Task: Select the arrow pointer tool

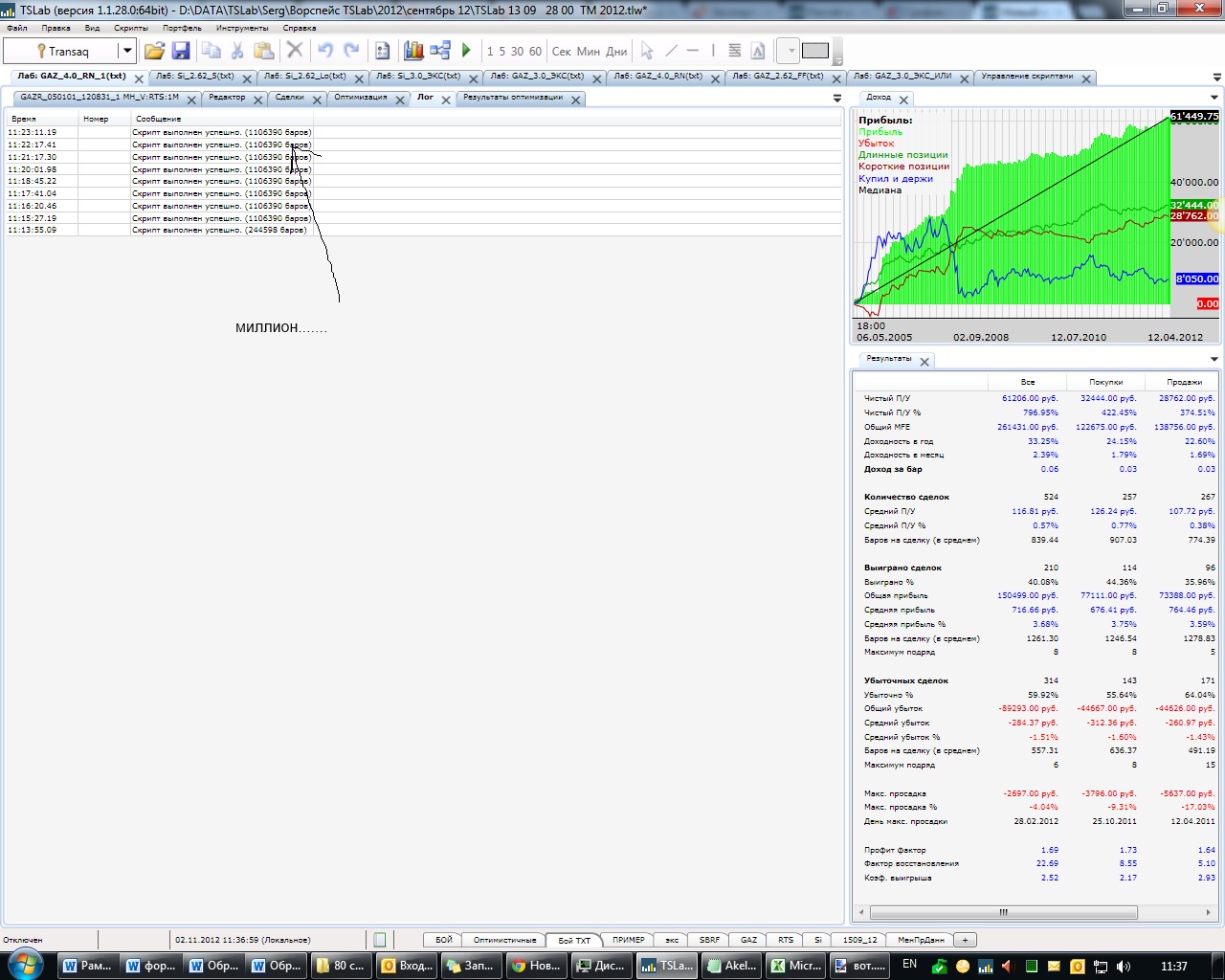Action: (x=647, y=51)
